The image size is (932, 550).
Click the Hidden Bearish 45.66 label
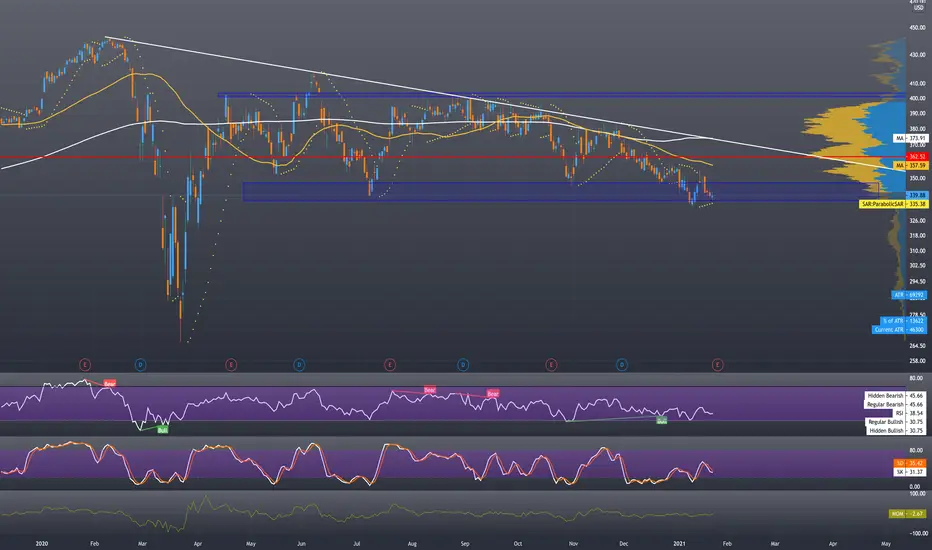(896, 395)
